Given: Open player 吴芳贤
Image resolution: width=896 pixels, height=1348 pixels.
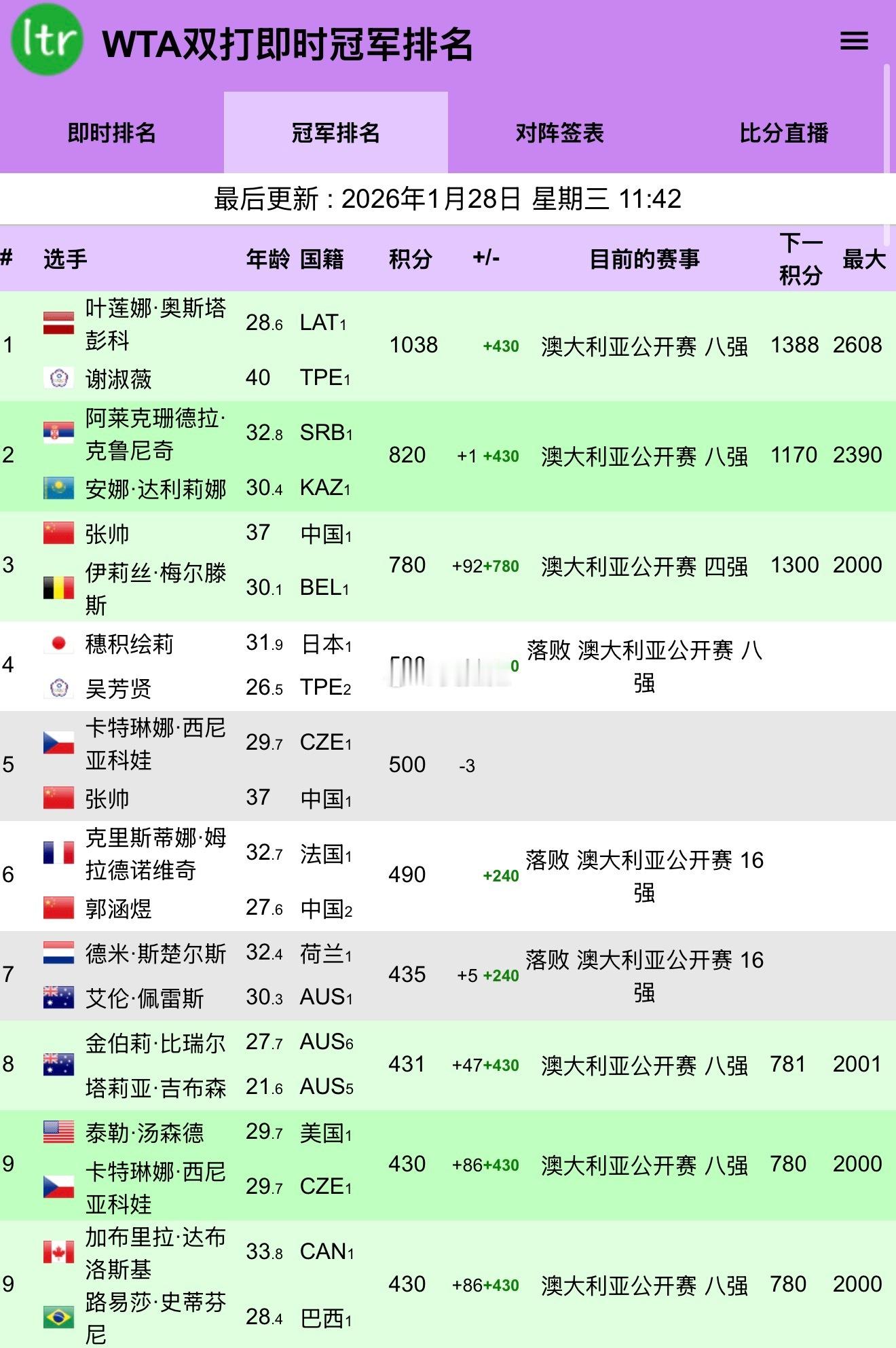Looking at the screenshot, I should 118,689.
